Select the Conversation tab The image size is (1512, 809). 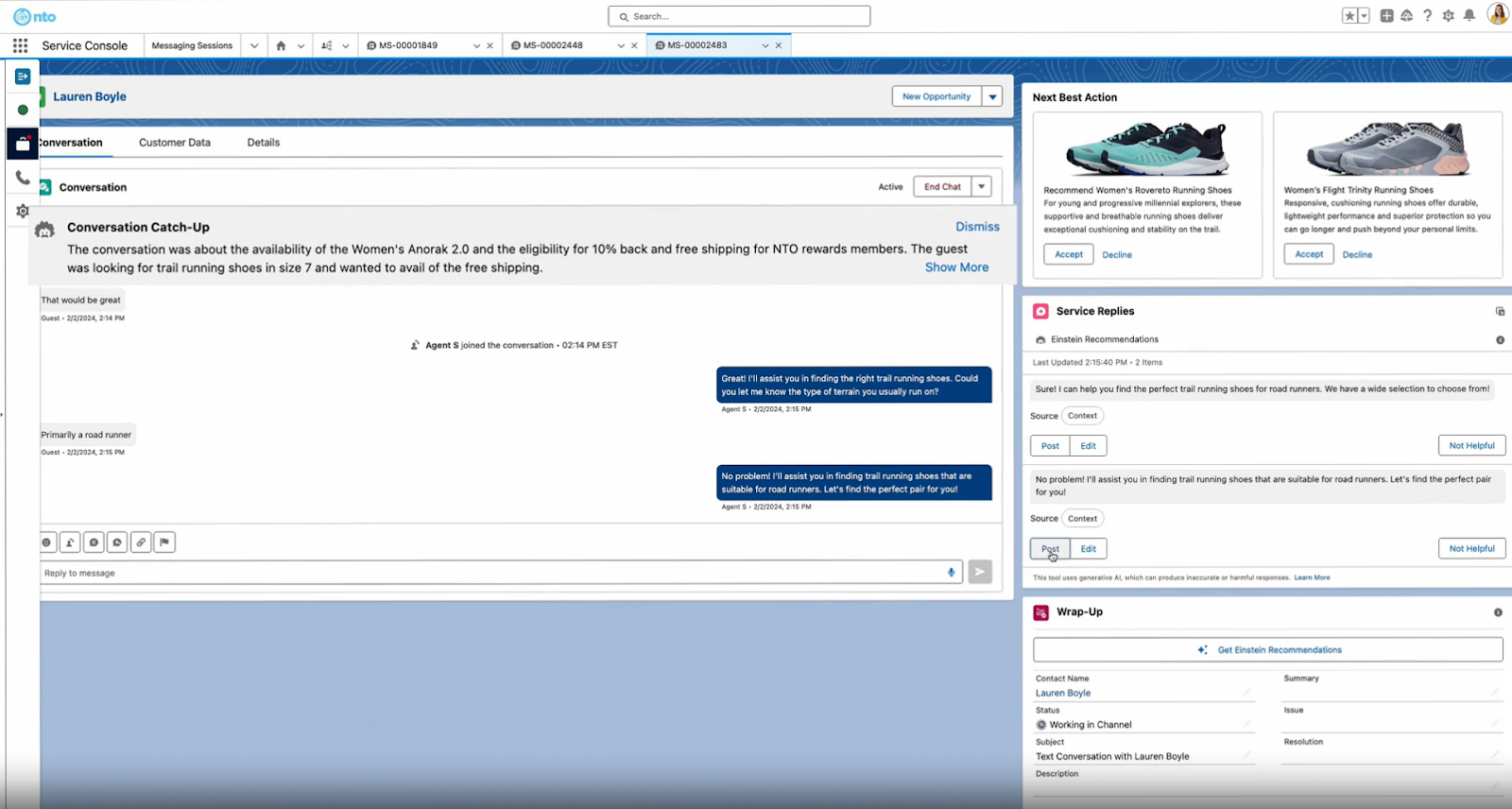[x=70, y=143]
